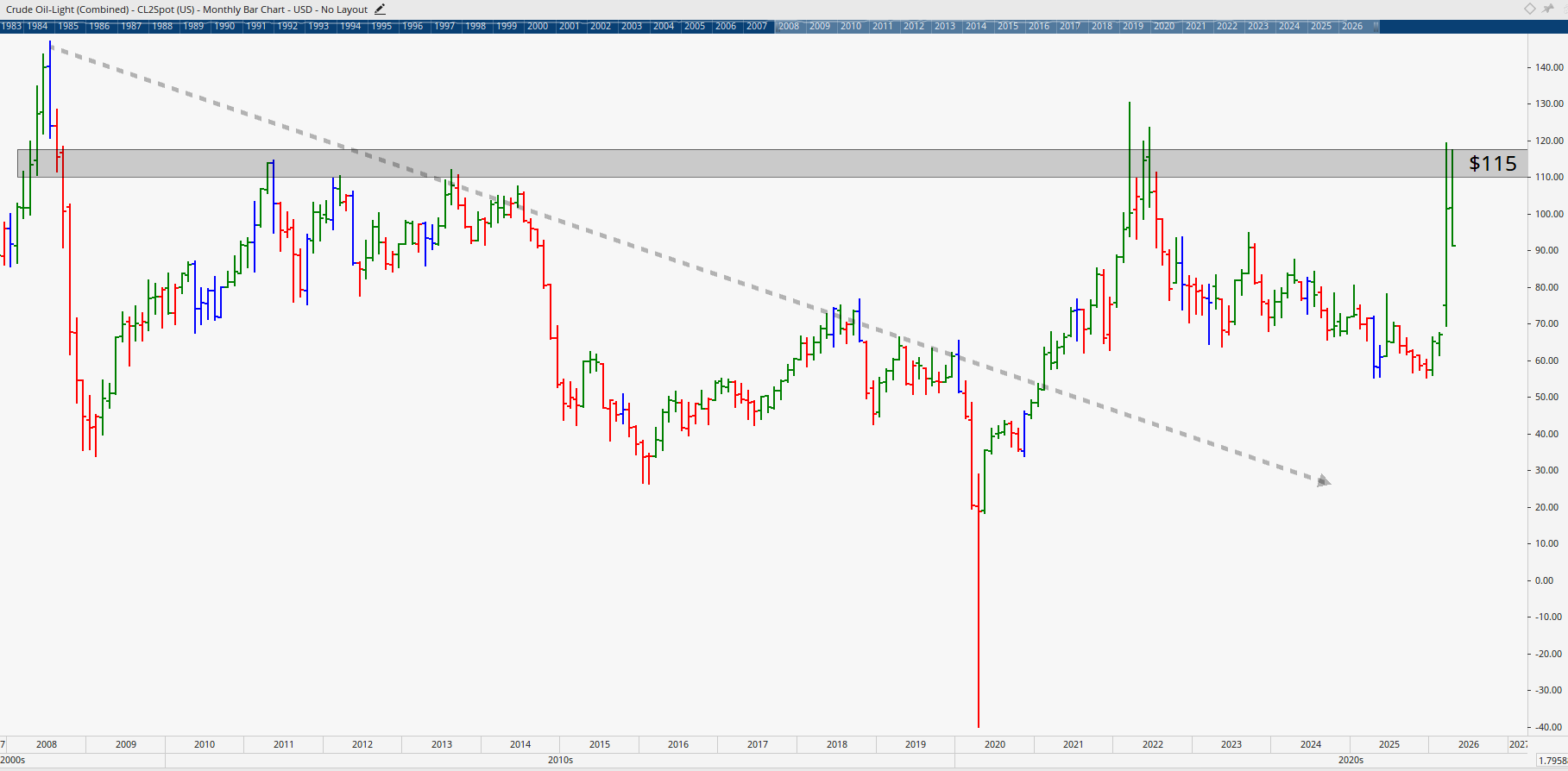Click the pencil edit icon beside chart title

pyautogui.click(x=381, y=9)
